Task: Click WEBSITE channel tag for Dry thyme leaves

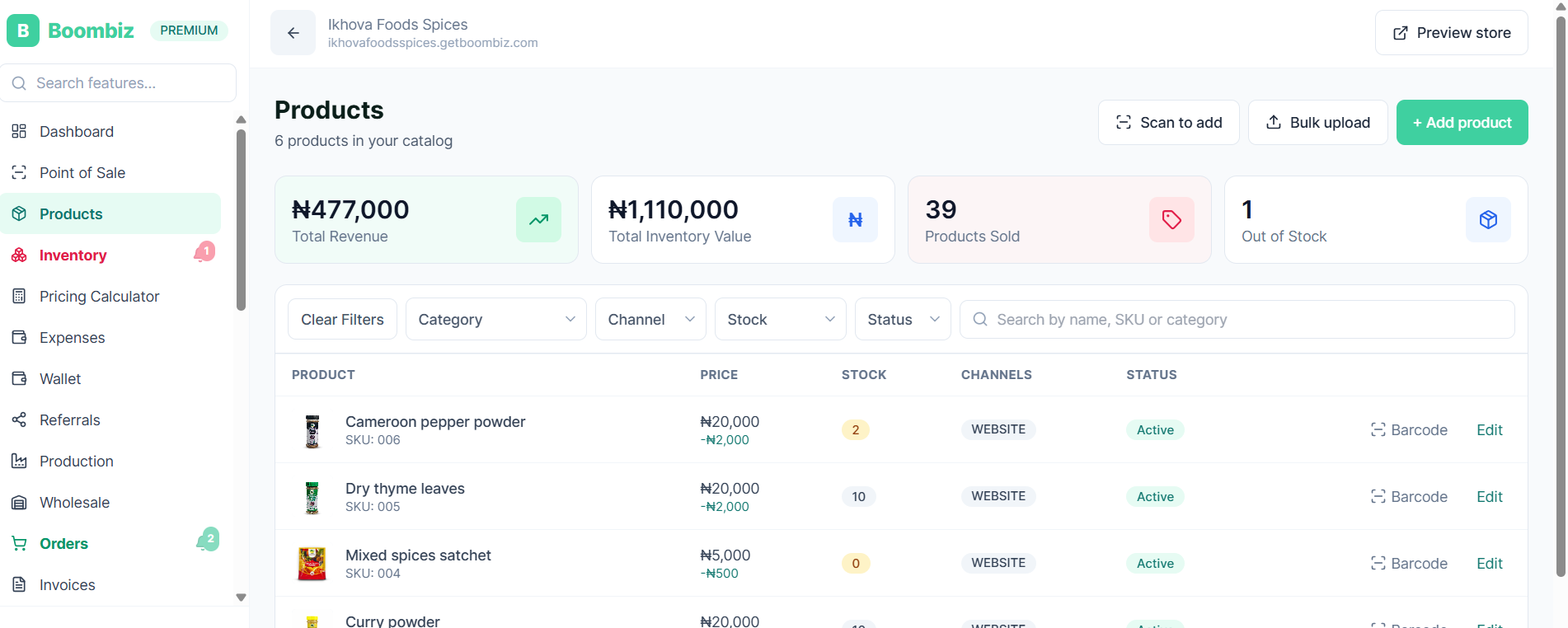Action: pyautogui.click(x=998, y=496)
